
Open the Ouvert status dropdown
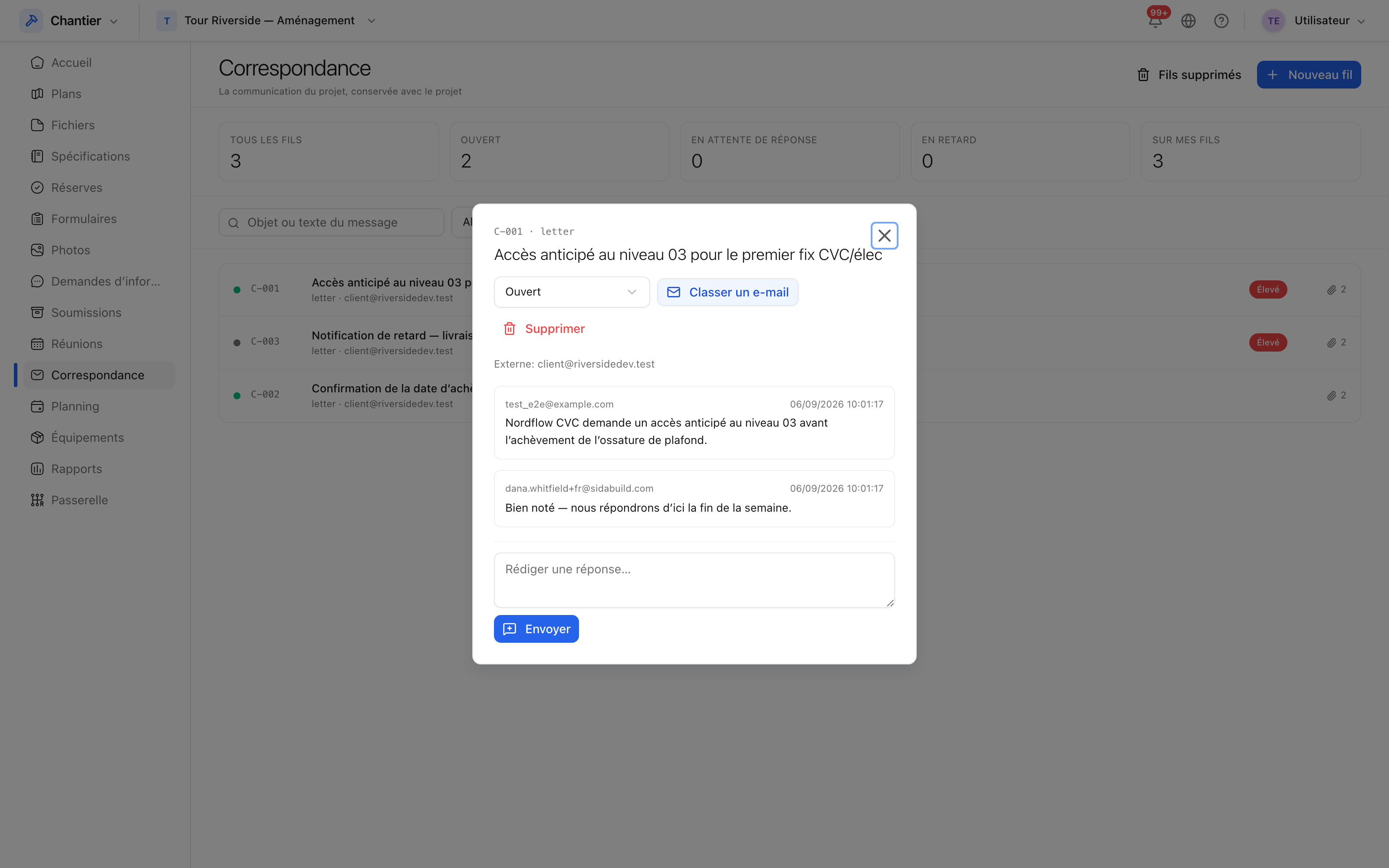(571, 292)
